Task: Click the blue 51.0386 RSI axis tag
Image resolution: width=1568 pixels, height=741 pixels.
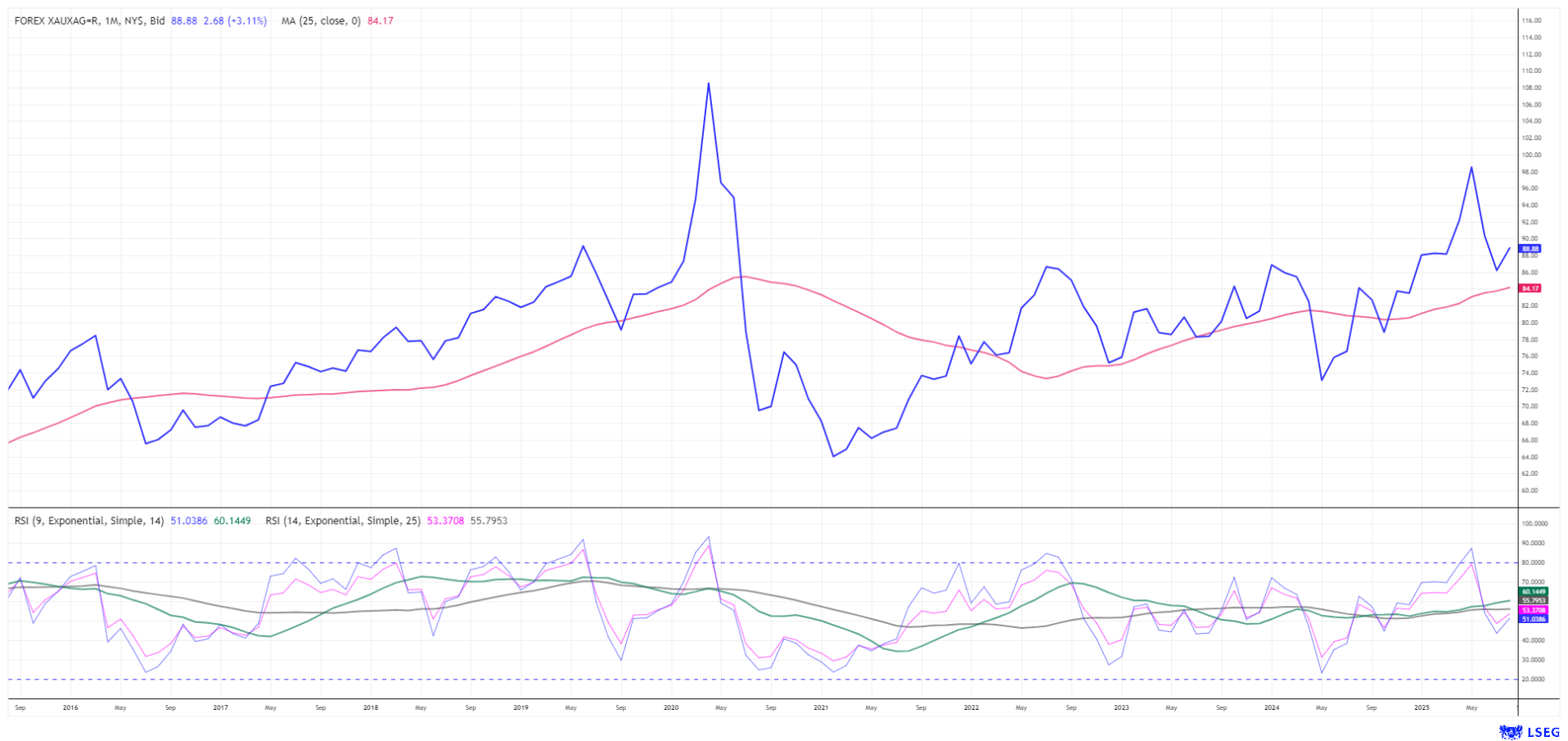Action: click(x=1534, y=619)
